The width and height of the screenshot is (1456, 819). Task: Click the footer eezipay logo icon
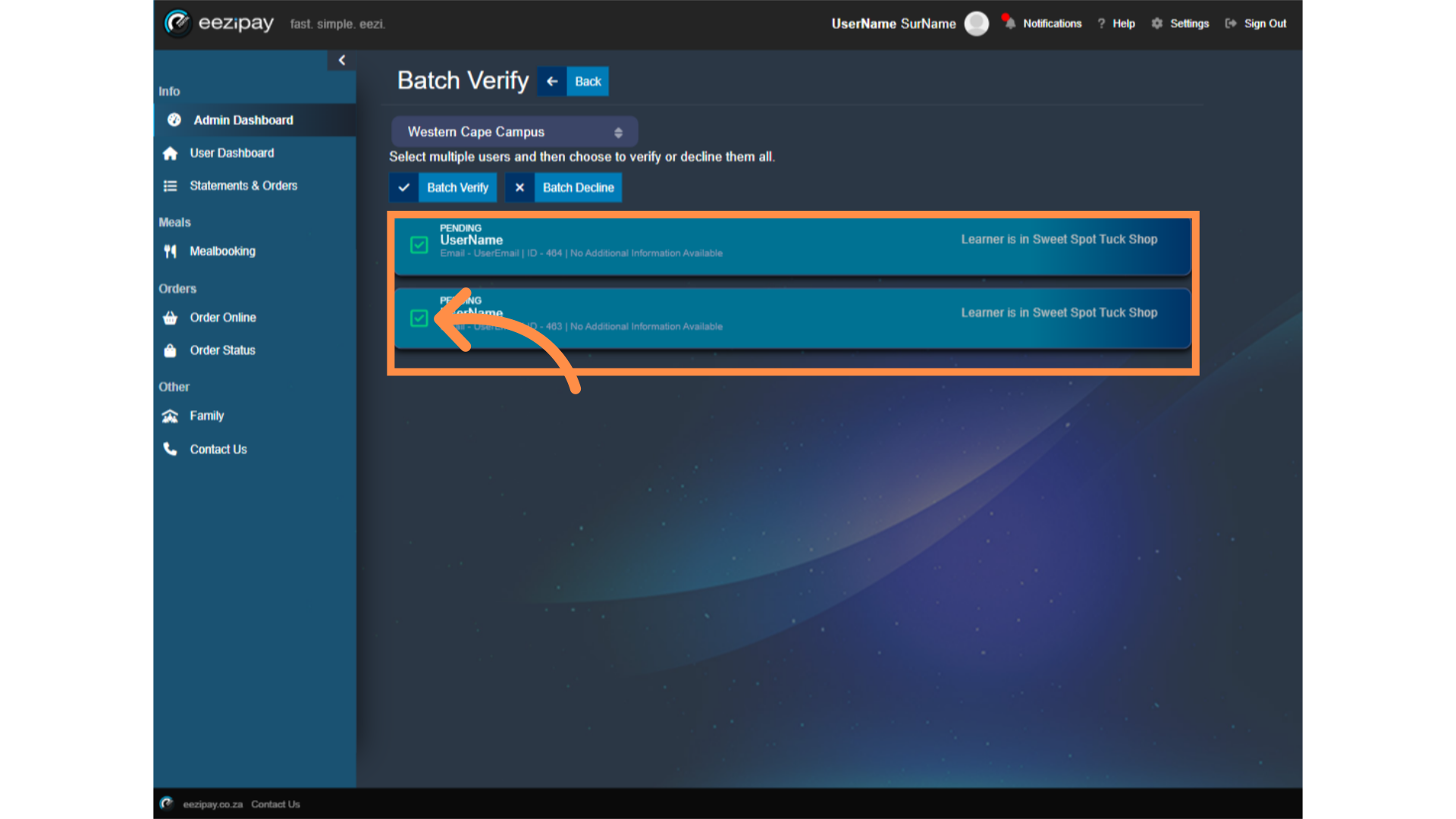[167, 804]
